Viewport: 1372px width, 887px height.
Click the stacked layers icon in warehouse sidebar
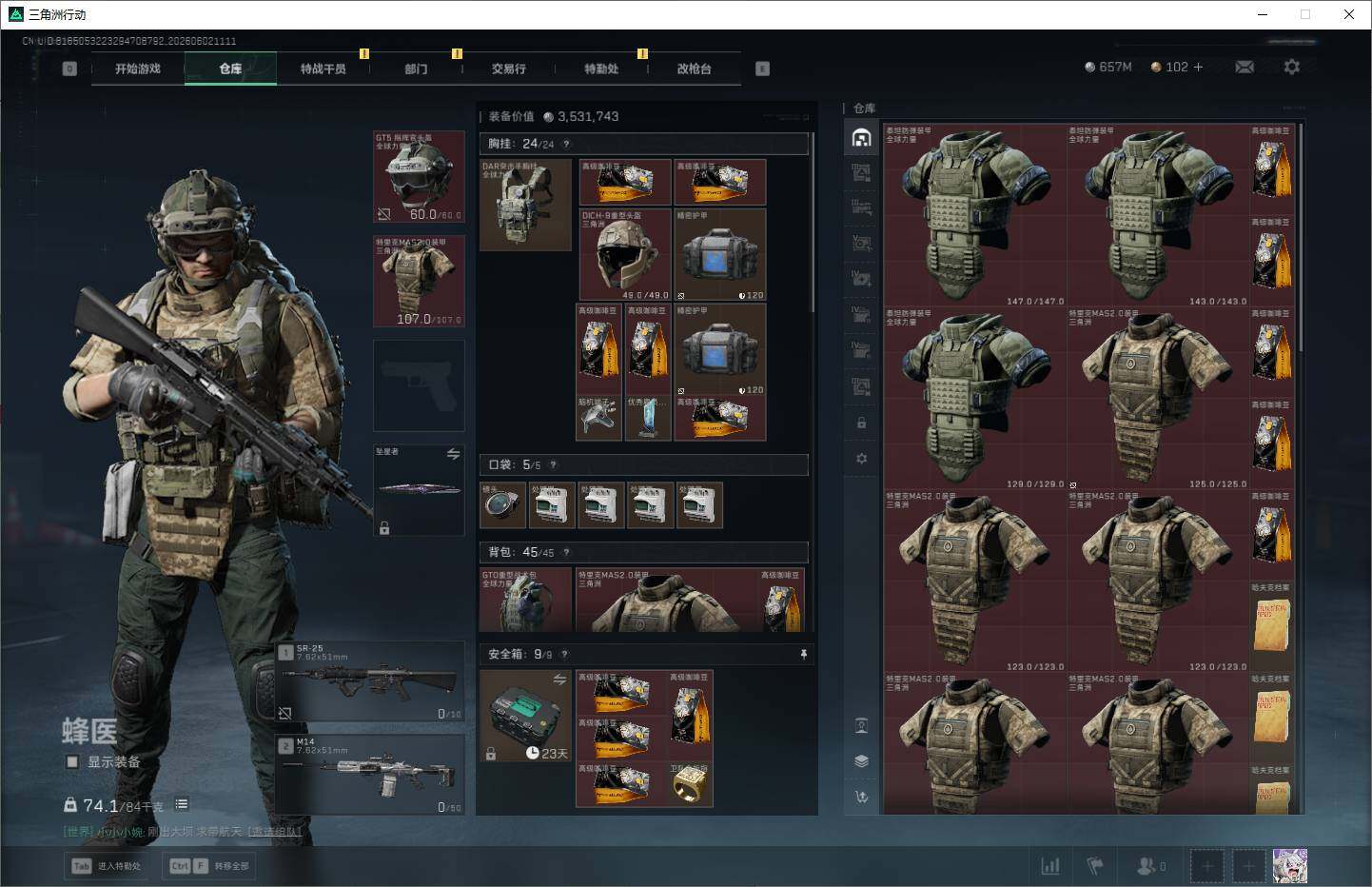coord(861,761)
